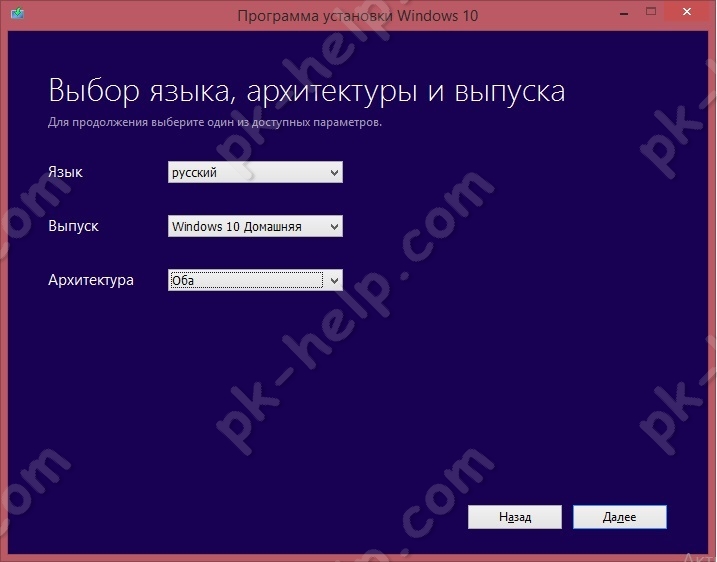The height and width of the screenshot is (562, 717).
Task: Click the setup program icon in title bar
Action: click(17, 13)
